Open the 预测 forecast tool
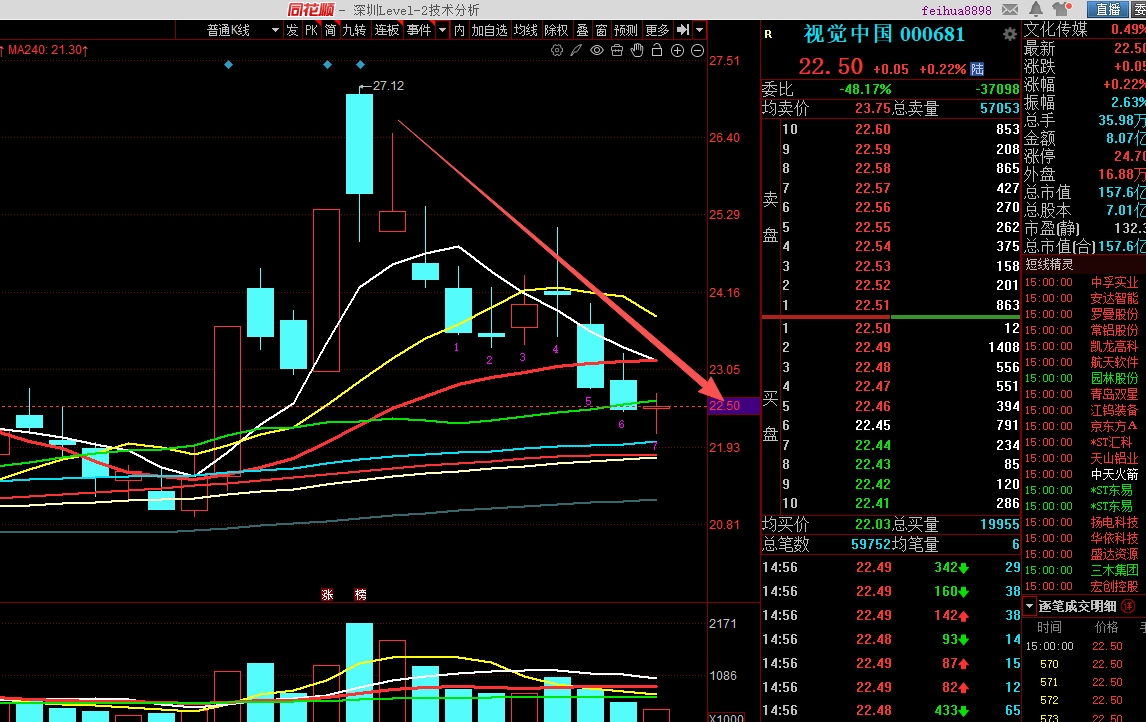1146x722 pixels. [x=626, y=30]
